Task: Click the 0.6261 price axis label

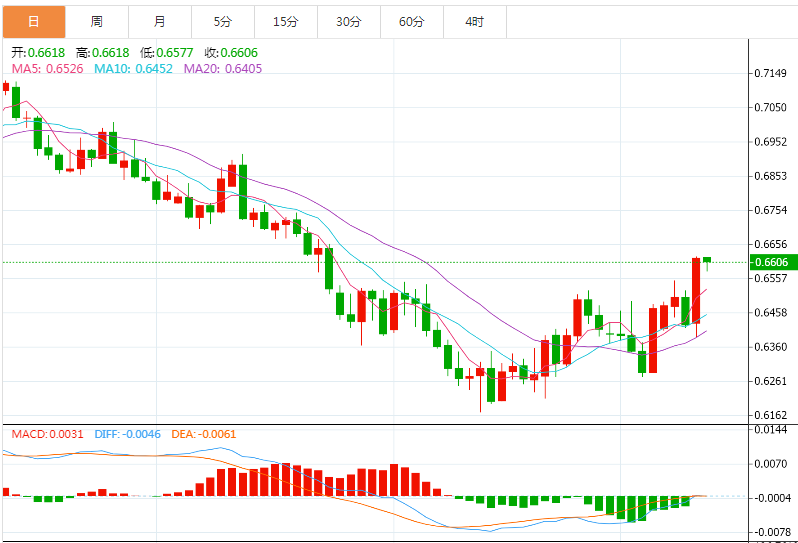Action: [771, 381]
